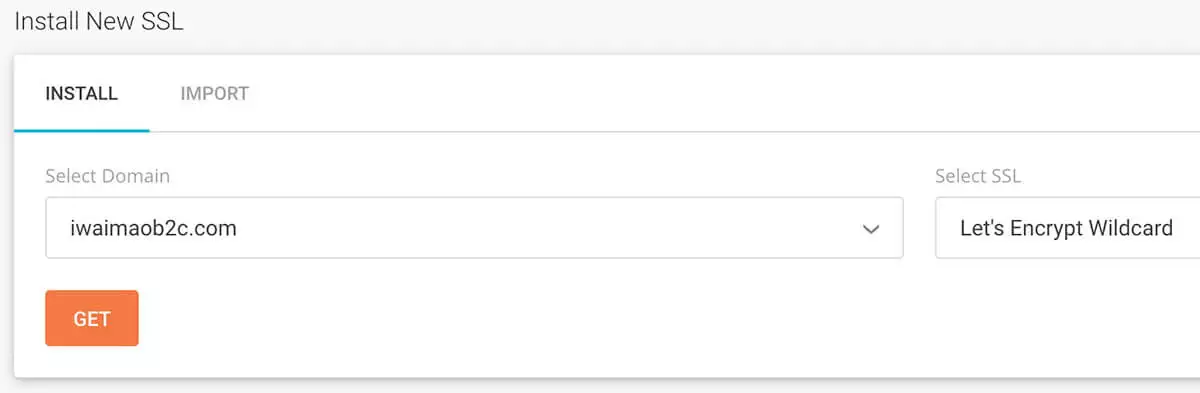Switch to the IMPORT tab

coord(214,94)
